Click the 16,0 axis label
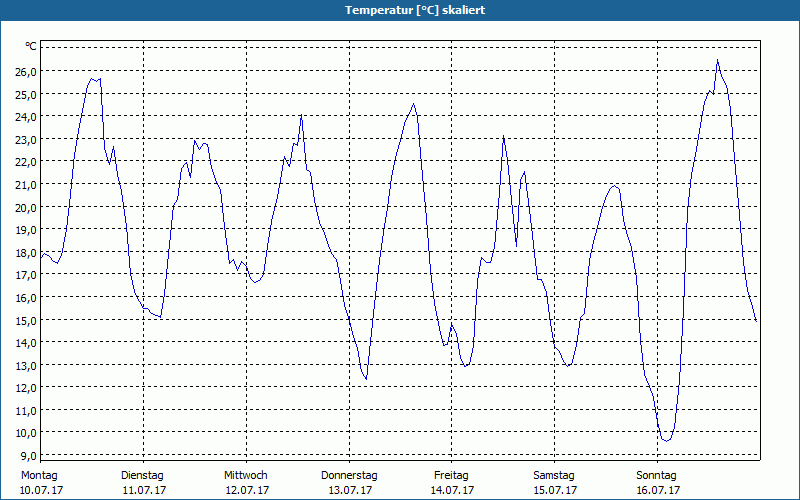800x500 pixels. [x=27, y=297]
